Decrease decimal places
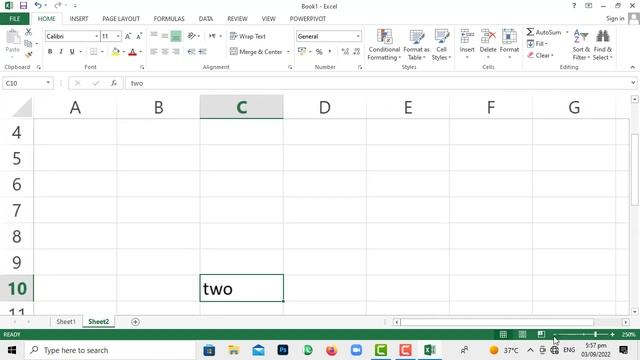The image size is (640, 360). coord(356,51)
